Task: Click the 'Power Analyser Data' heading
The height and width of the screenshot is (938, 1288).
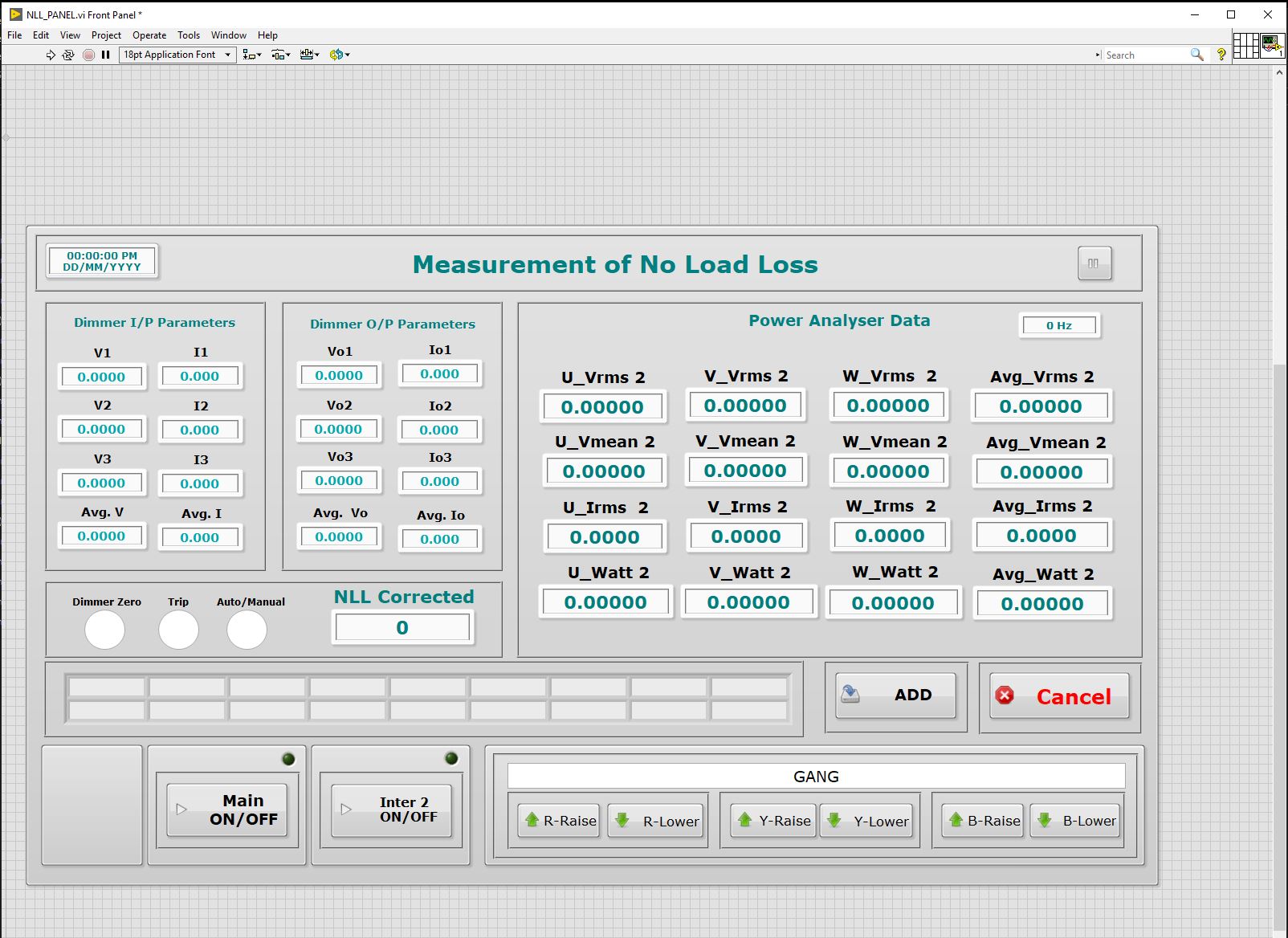Action: click(x=839, y=320)
